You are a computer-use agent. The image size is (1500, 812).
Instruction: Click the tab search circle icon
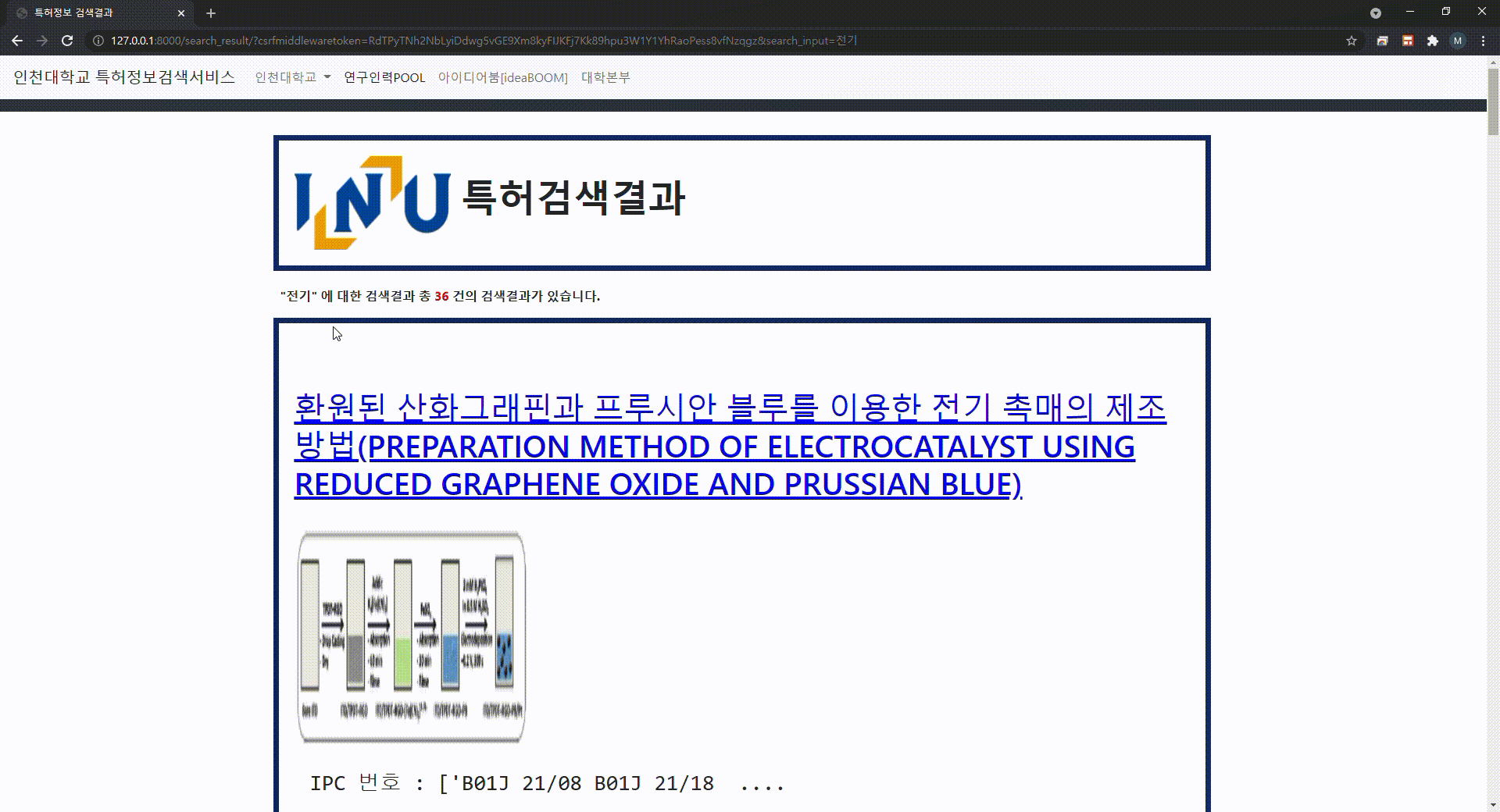tap(1376, 12)
